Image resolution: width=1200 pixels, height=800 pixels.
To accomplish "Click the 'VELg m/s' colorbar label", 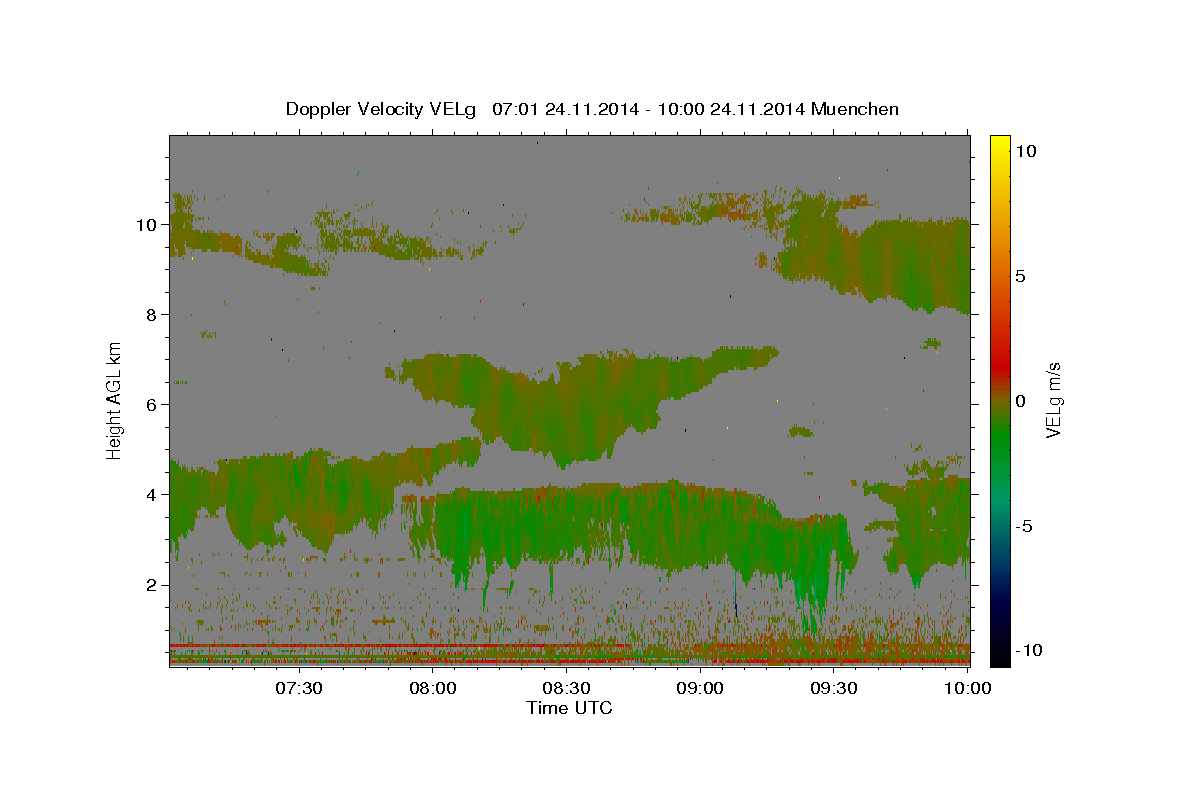I will pyautogui.click(x=1052, y=400).
